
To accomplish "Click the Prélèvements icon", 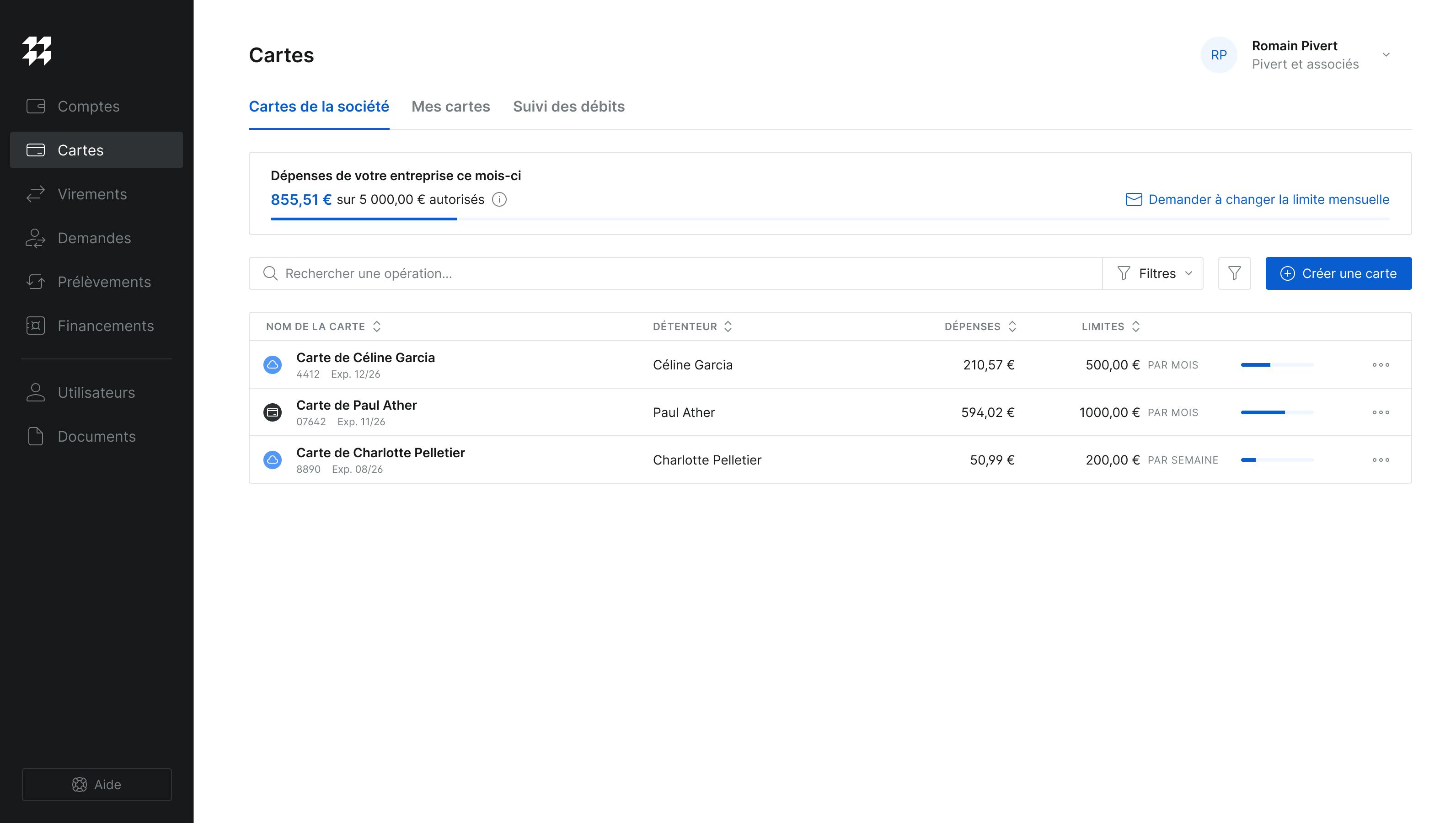I will [36, 282].
